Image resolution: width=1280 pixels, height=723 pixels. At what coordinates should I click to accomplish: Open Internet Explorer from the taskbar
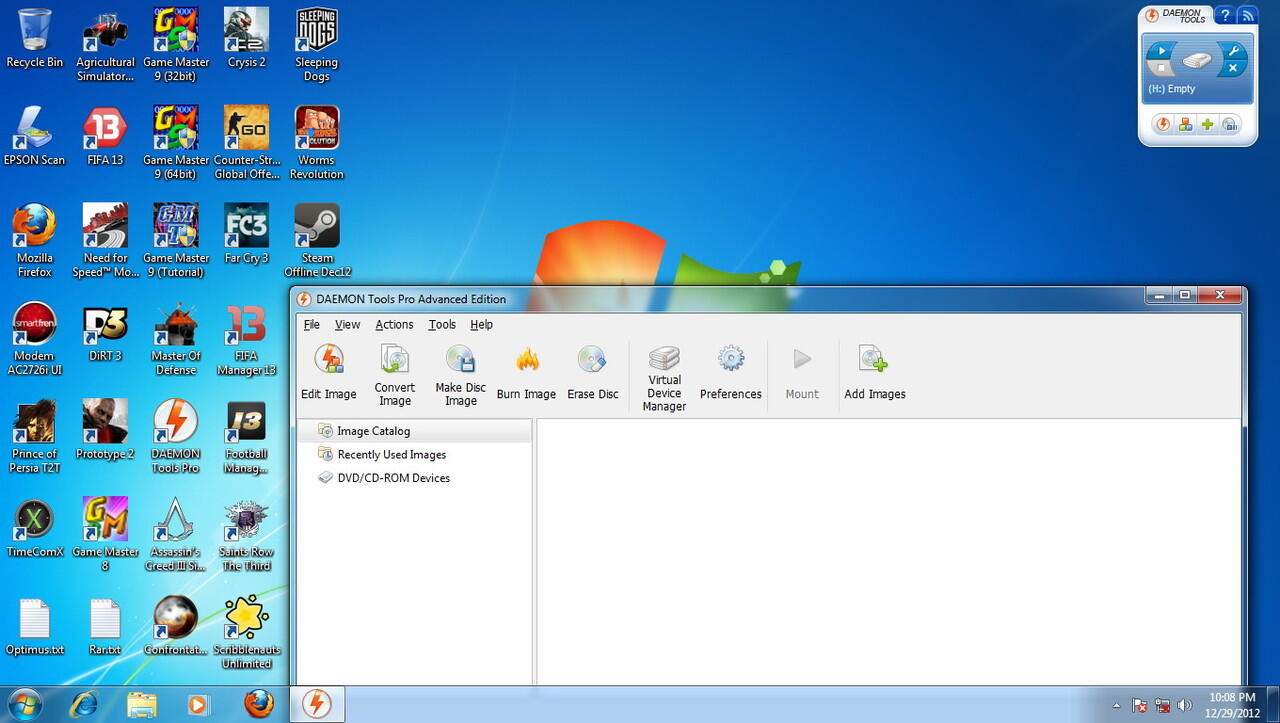84,704
